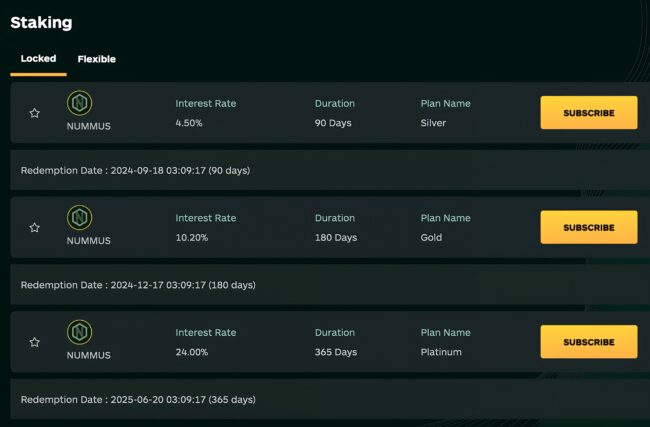Viewport: 650px width, 427px height.
Task: Click the NUMMUS coin logo in the Gold row
Action: coord(79,218)
